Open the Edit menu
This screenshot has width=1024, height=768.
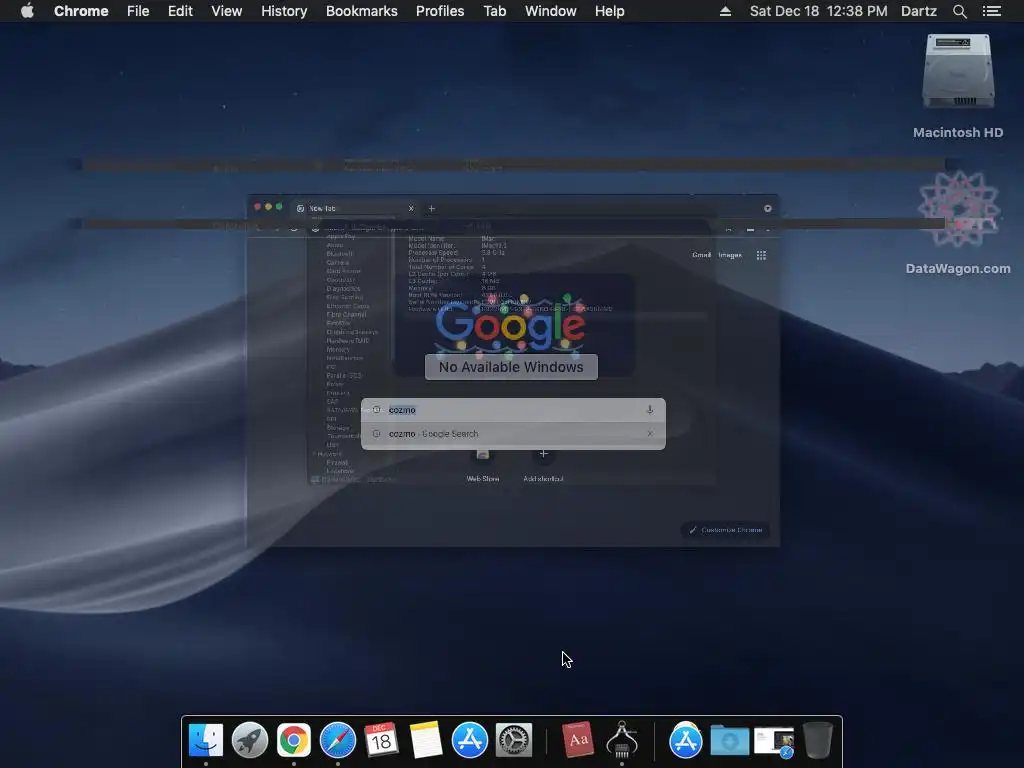(x=180, y=11)
